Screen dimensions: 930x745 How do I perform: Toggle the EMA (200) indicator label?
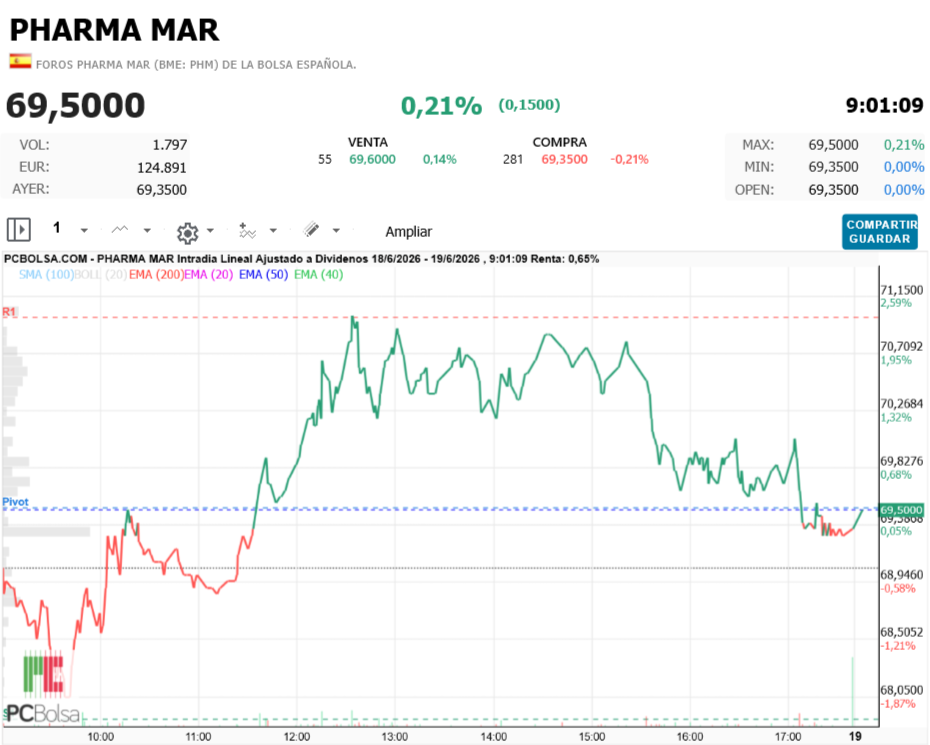point(156,275)
